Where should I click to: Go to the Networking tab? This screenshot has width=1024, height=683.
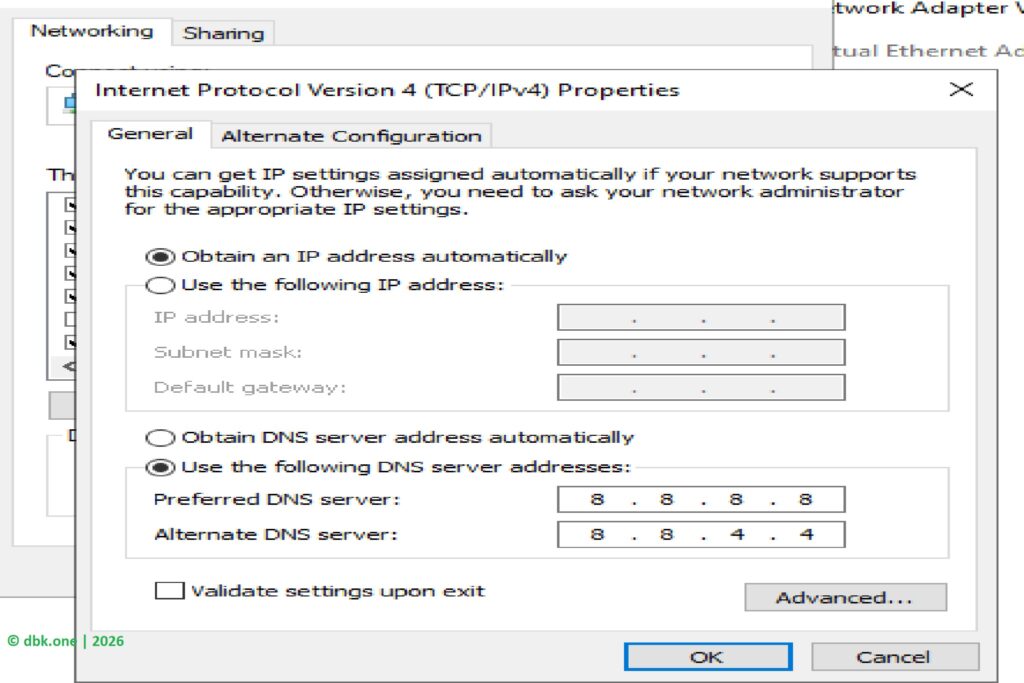92,31
